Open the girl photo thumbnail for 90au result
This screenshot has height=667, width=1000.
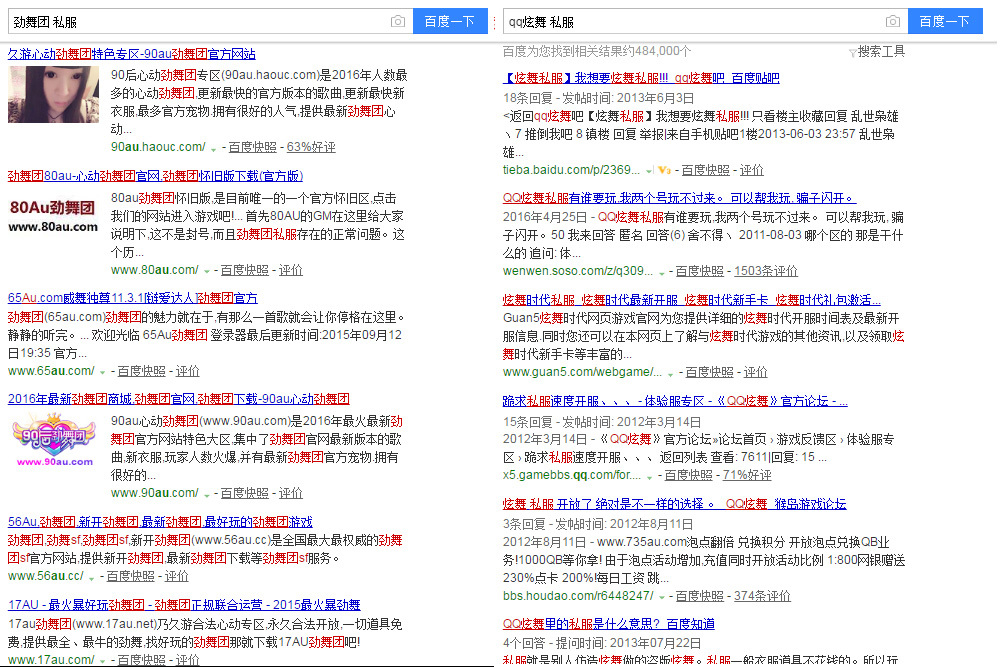pyautogui.click(x=54, y=94)
